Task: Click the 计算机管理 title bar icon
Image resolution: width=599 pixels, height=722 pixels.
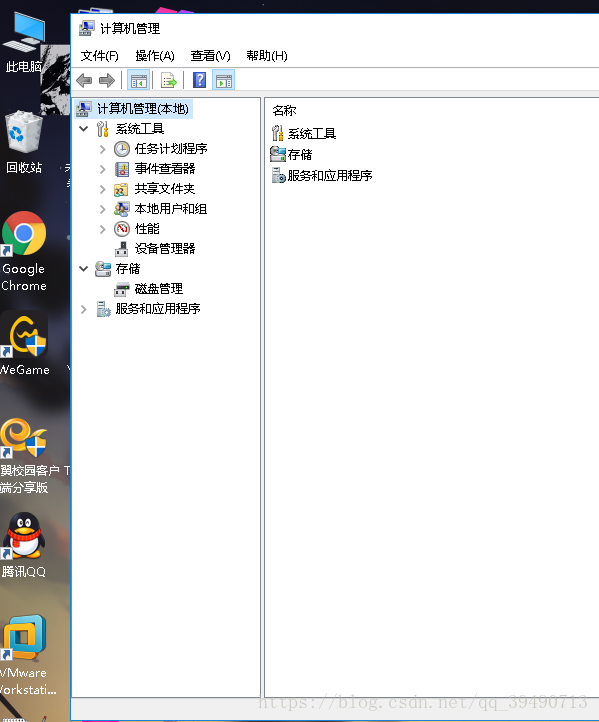Action: [87, 29]
